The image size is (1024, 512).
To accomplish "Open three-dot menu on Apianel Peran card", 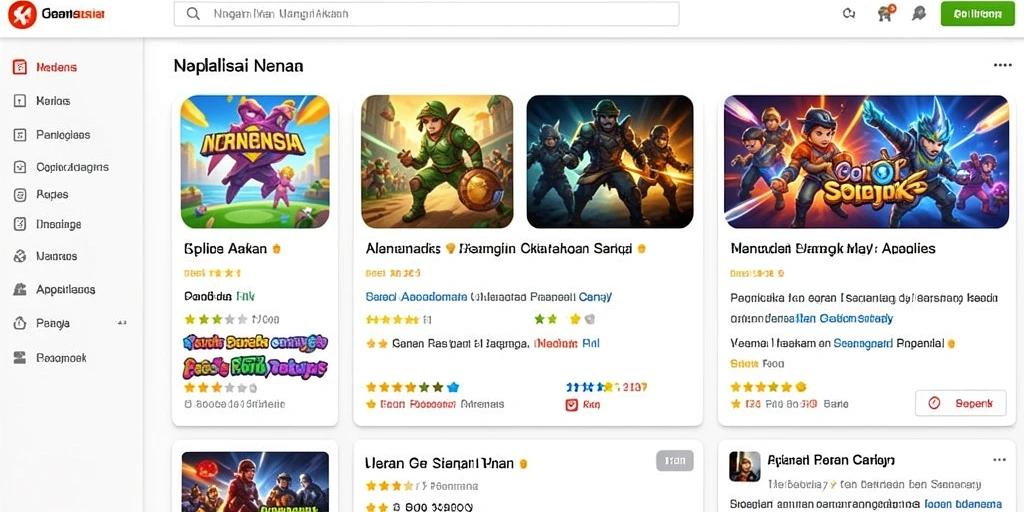I will pyautogui.click(x=1000, y=460).
